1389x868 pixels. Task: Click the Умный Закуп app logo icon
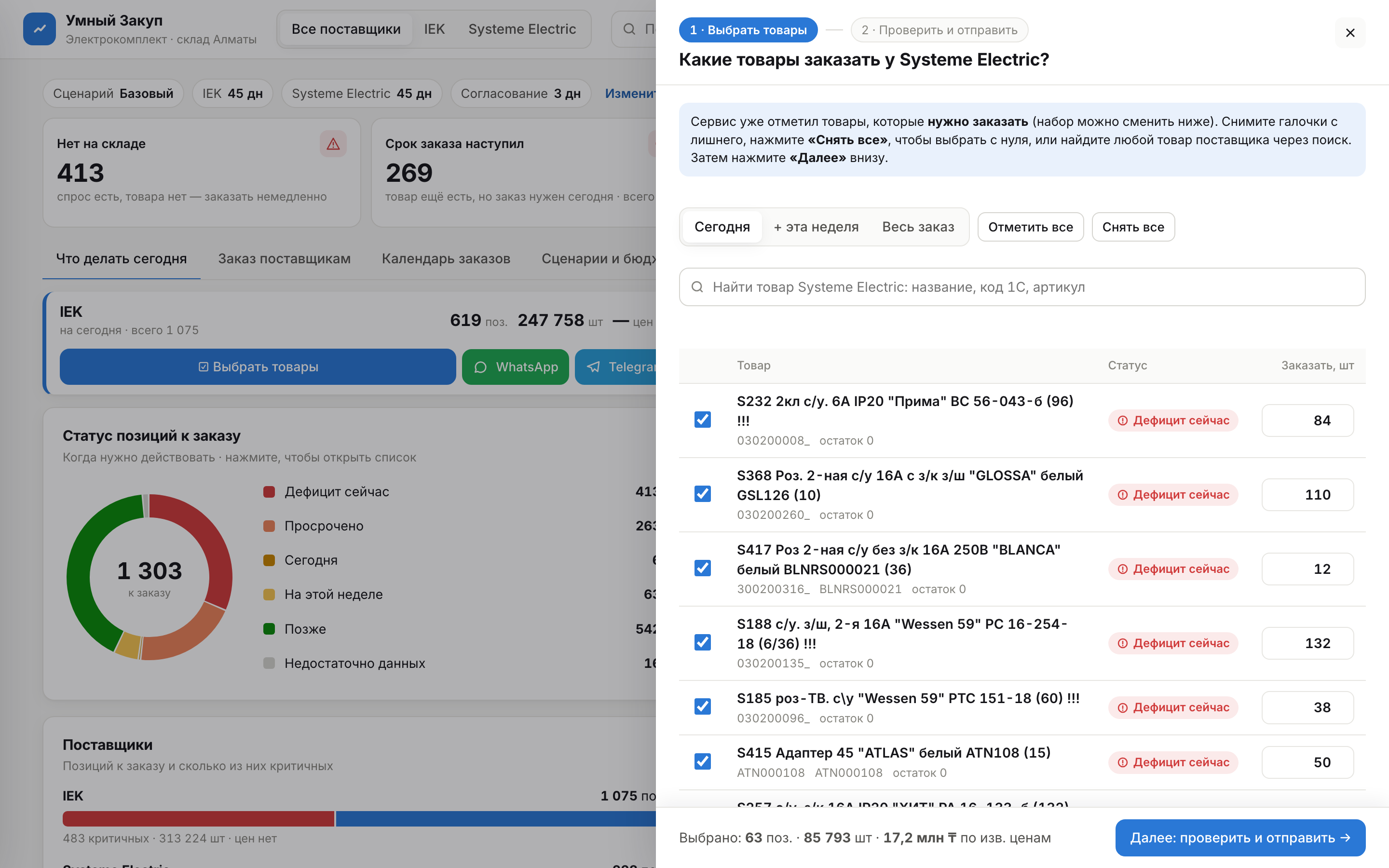tap(40, 29)
